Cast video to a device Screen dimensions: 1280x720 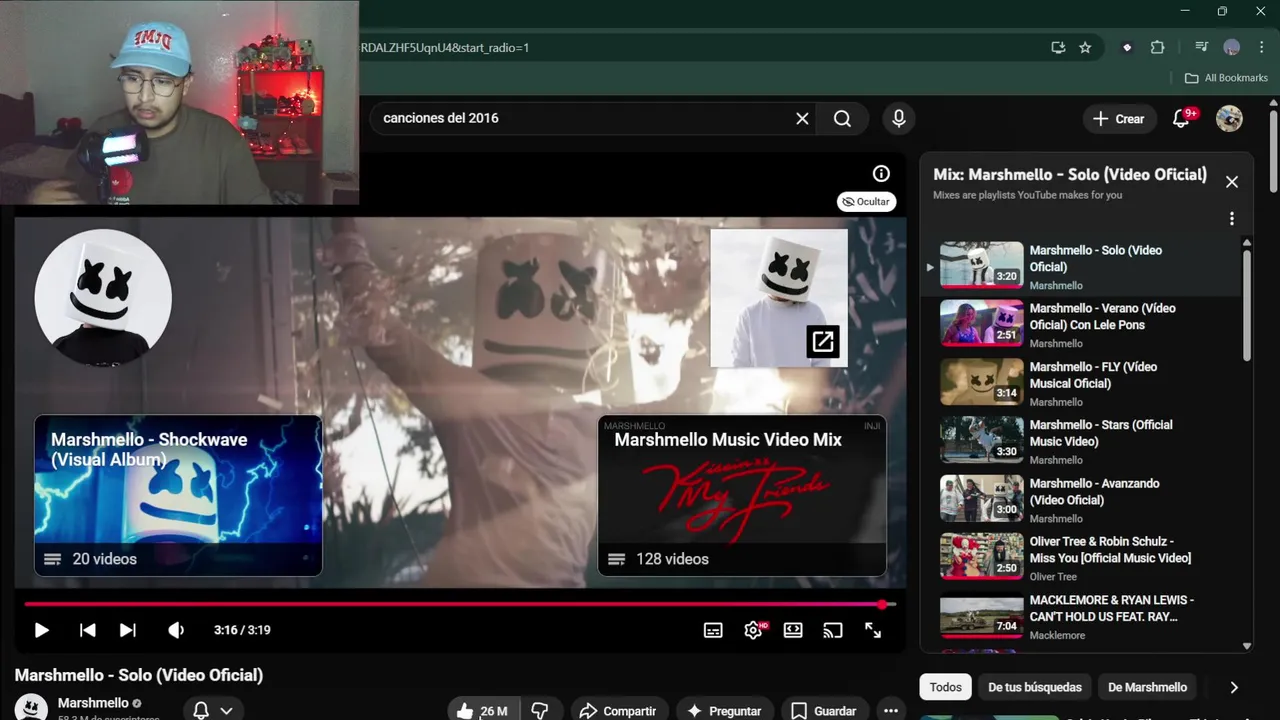[x=833, y=630]
